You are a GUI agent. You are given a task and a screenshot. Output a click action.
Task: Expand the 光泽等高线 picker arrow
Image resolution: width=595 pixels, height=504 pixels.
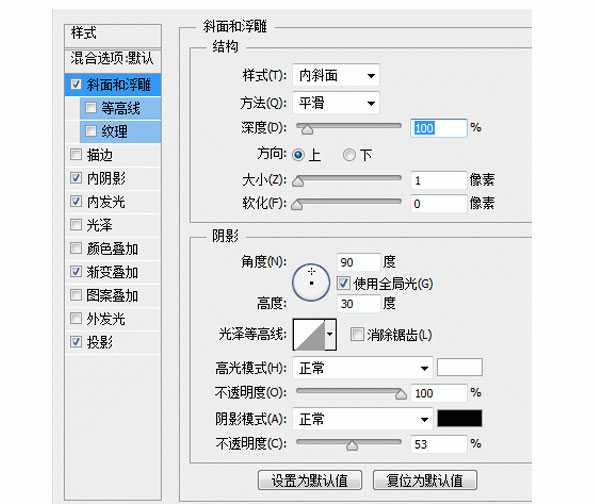point(330,334)
